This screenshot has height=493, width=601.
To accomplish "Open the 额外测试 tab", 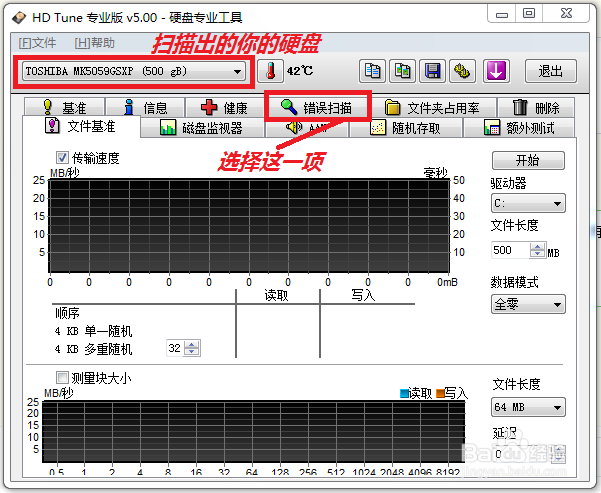I will [519, 128].
